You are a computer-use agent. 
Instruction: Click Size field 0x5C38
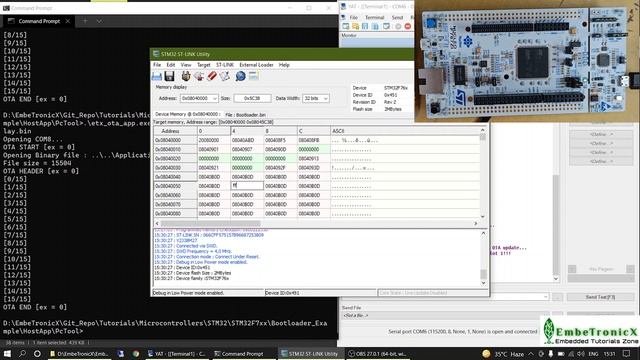pyautogui.click(x=252, y=98)
